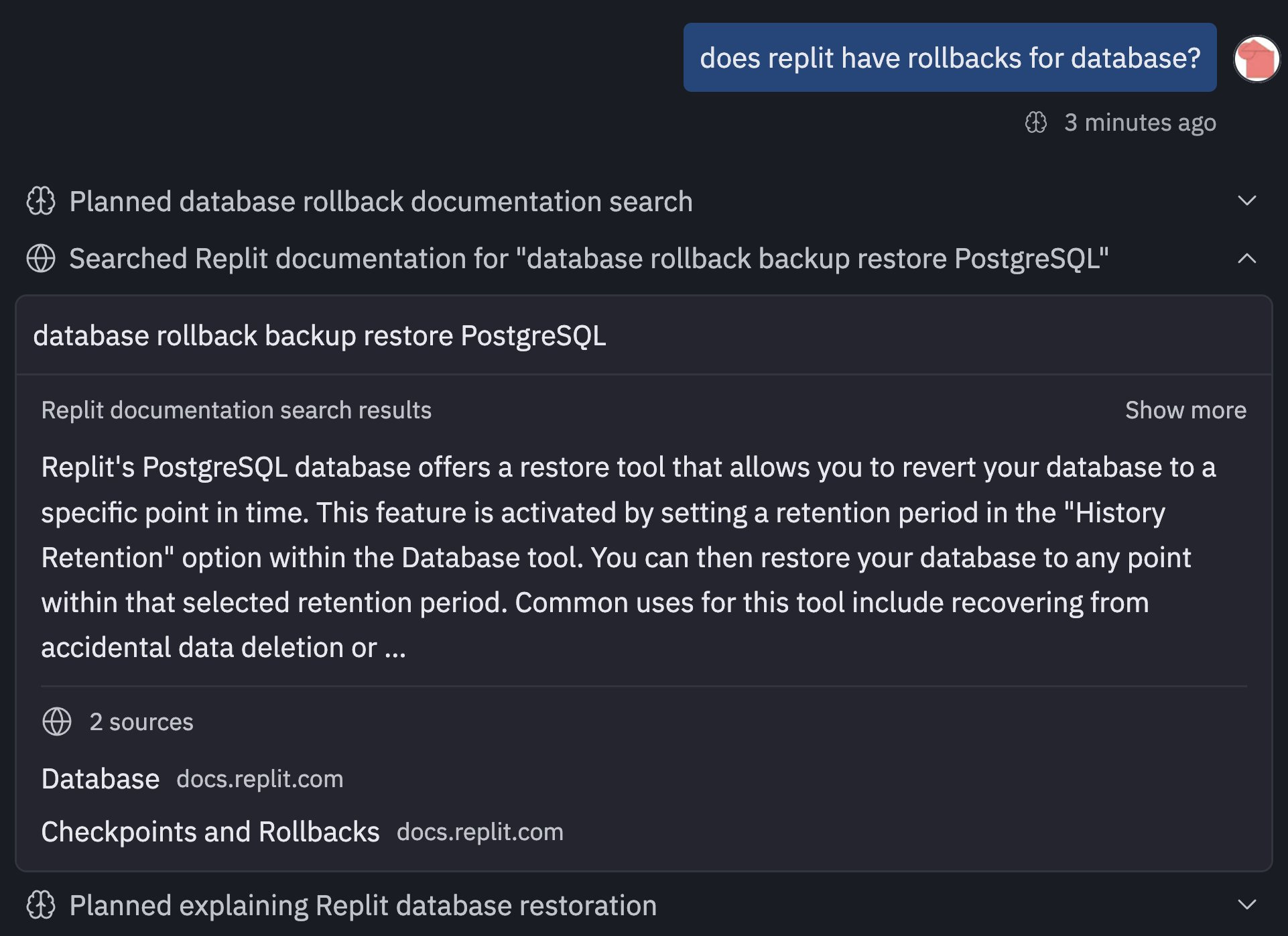Open Checkpoints and Rollbacks source link
Image resolution: width=1288 pixels, height=936 pixels.
pyautogui.click(x=210, y=832)
